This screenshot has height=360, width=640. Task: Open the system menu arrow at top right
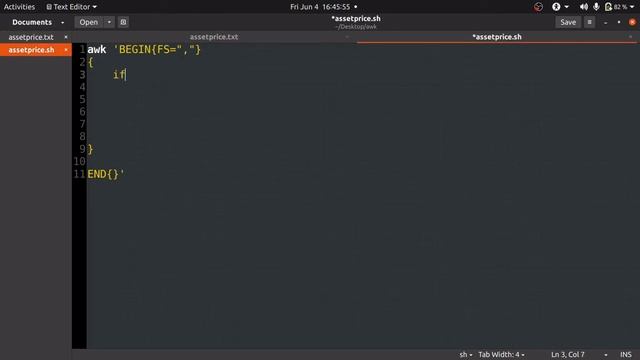pos(632,7)
